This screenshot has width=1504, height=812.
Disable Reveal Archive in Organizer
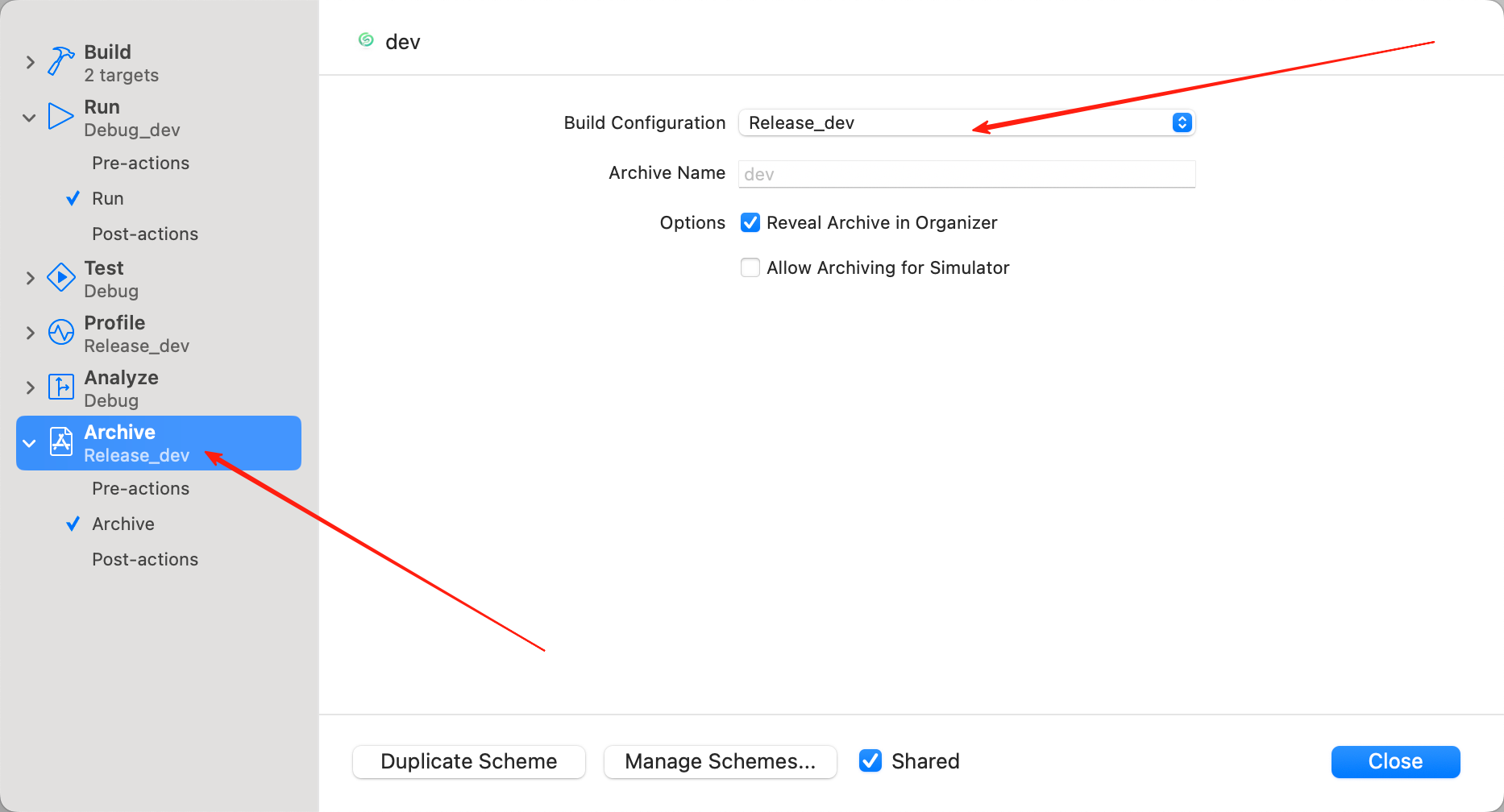click(750, 223)
